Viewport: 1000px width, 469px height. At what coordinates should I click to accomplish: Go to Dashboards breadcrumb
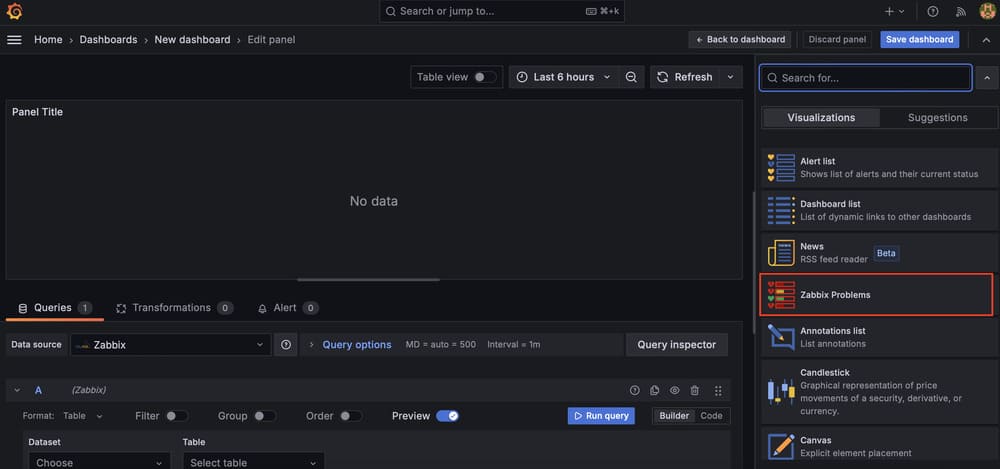pyautogui.click(x=108, y=40)
